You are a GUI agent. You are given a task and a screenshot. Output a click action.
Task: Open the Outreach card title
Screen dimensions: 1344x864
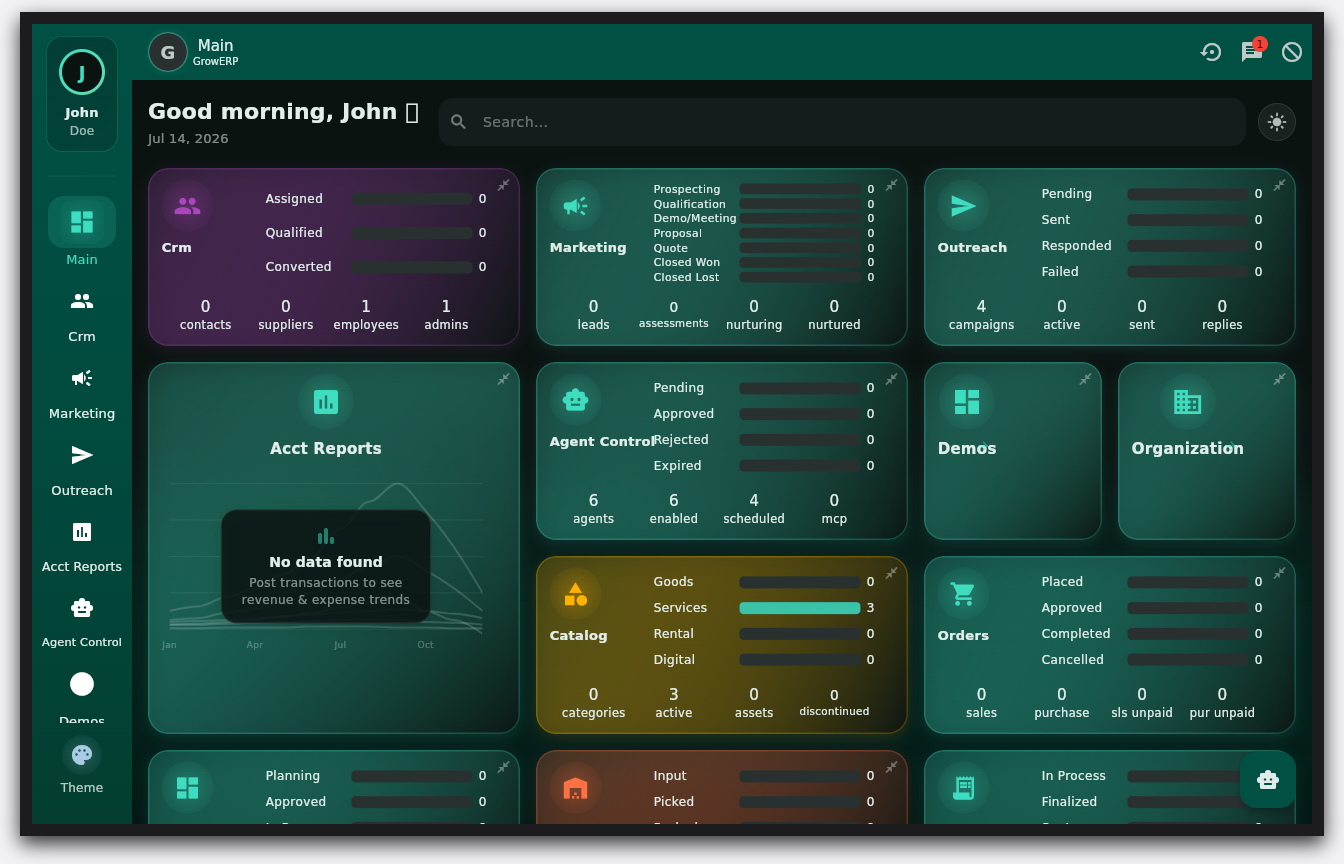click(x=972, y=247)
